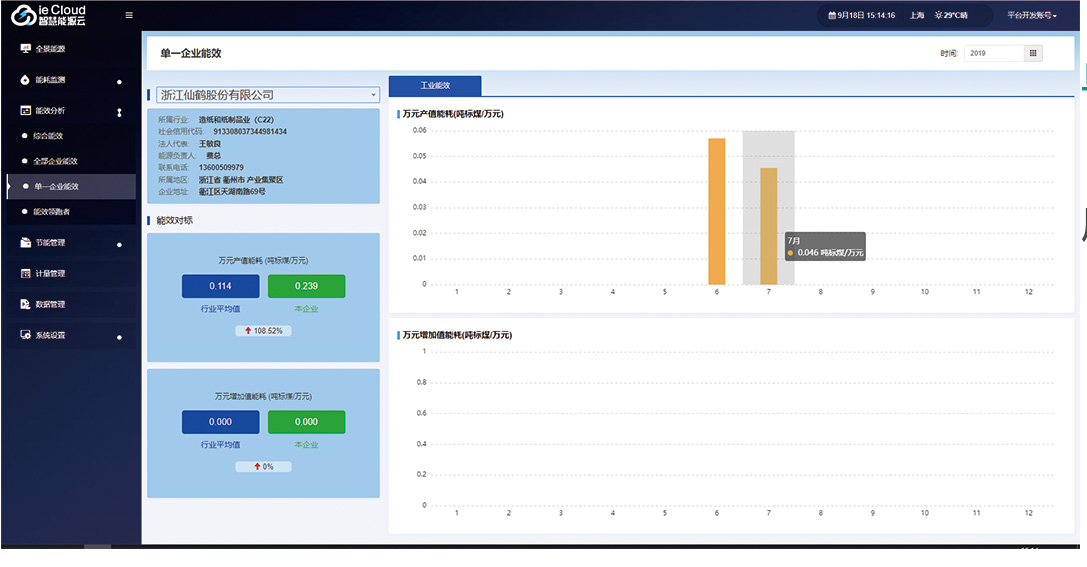Open 全景能源 from the sidebar
The image size is (1087, 567).
tap(50, 48)
